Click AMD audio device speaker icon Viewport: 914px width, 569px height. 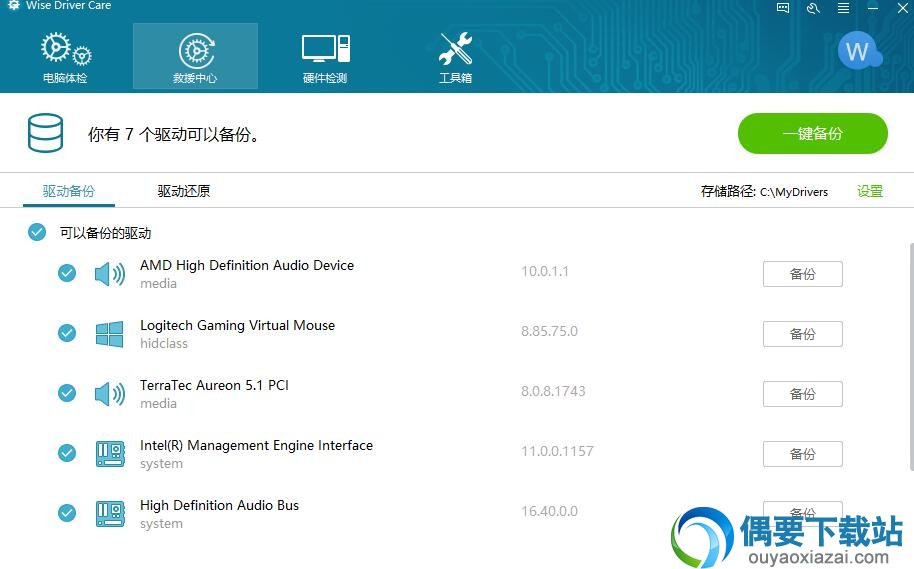click(110, 274)
